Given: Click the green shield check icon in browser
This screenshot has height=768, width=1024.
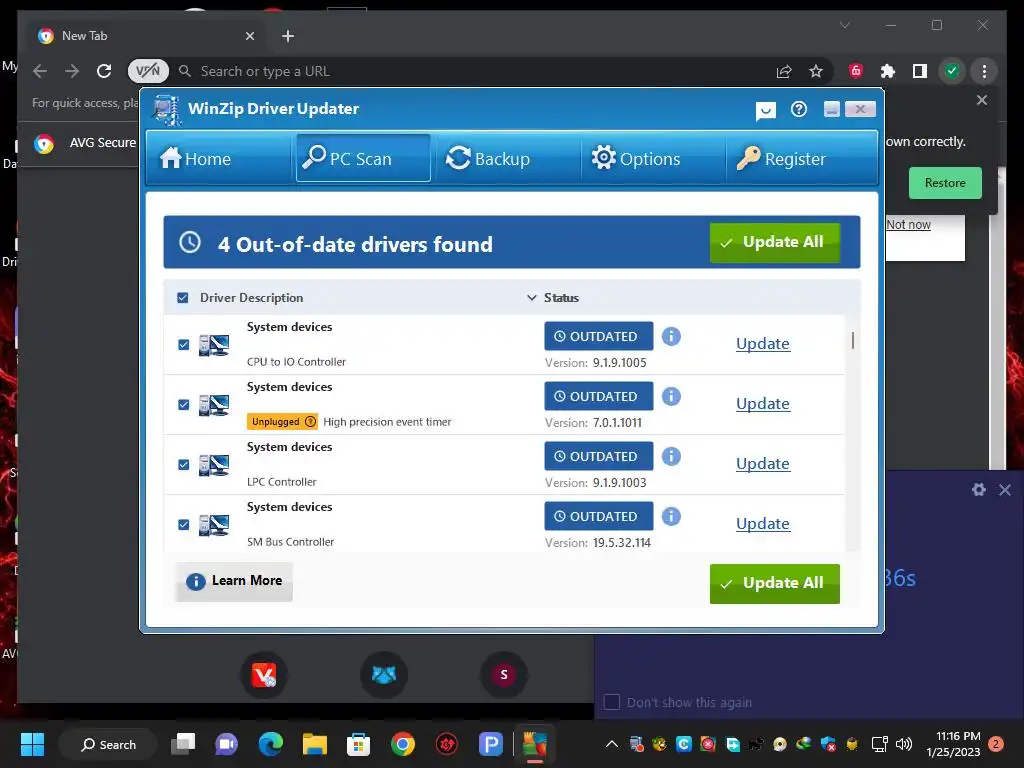Looking at the screenshot, I should (x=952, y=71).
